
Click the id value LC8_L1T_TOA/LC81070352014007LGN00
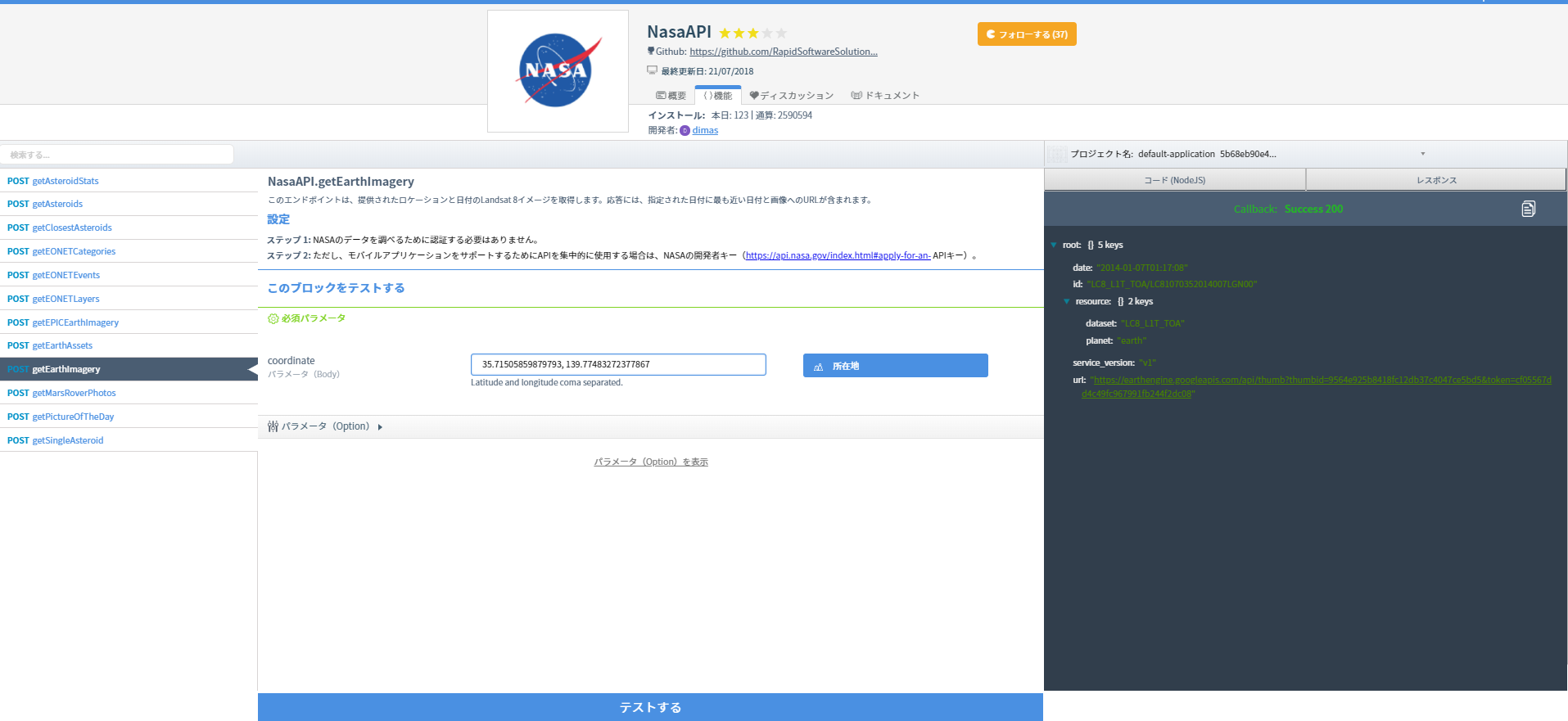(1172, 284)
